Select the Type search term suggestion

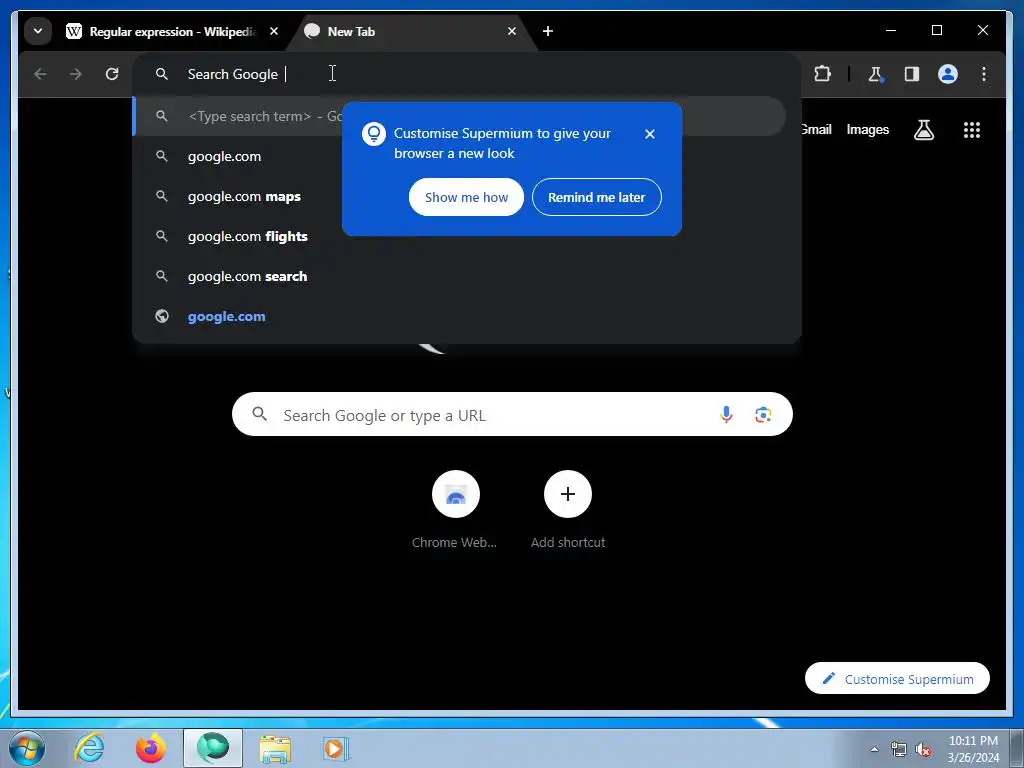click(459, 116)
